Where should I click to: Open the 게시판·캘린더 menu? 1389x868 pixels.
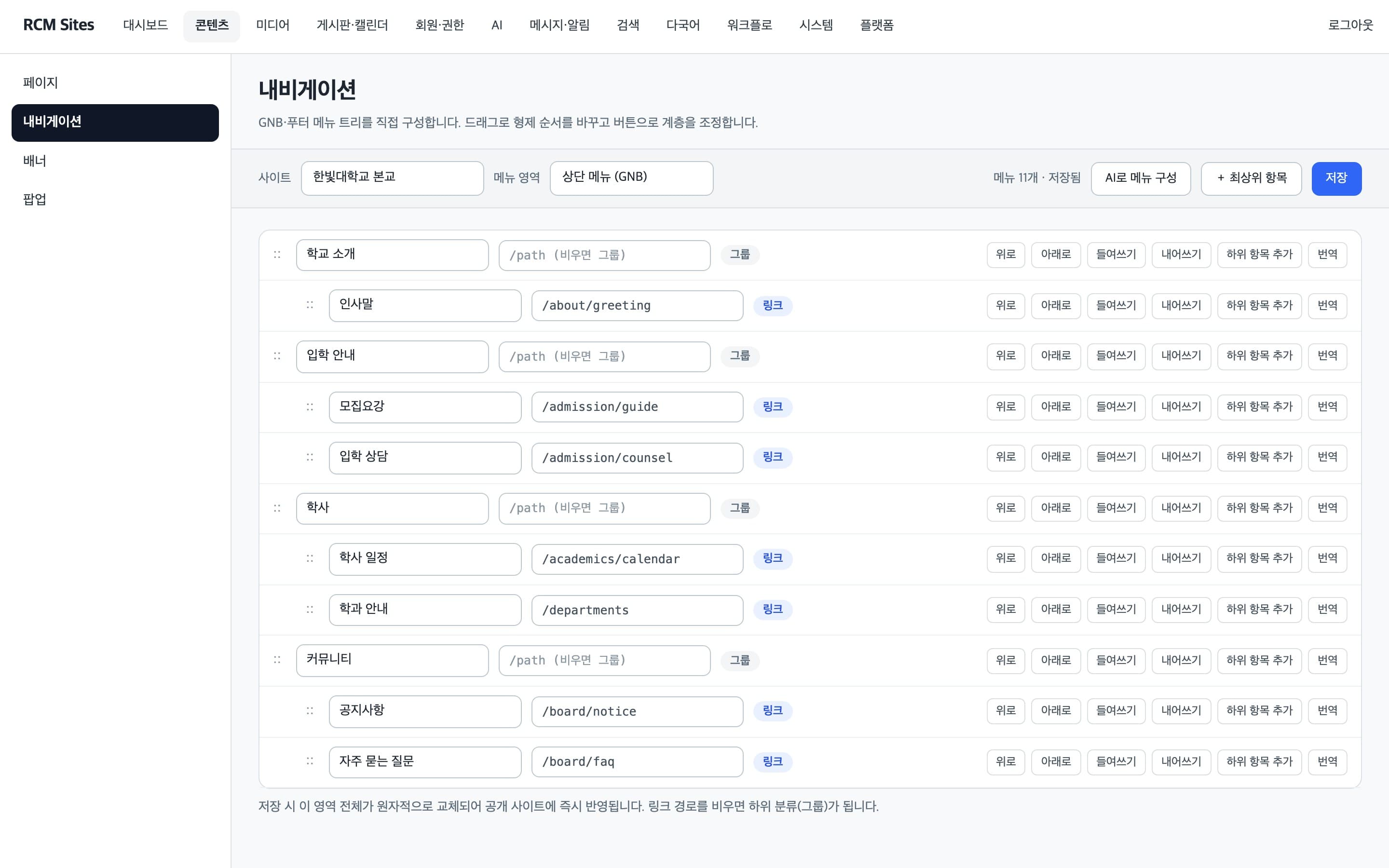pos(353,25)
